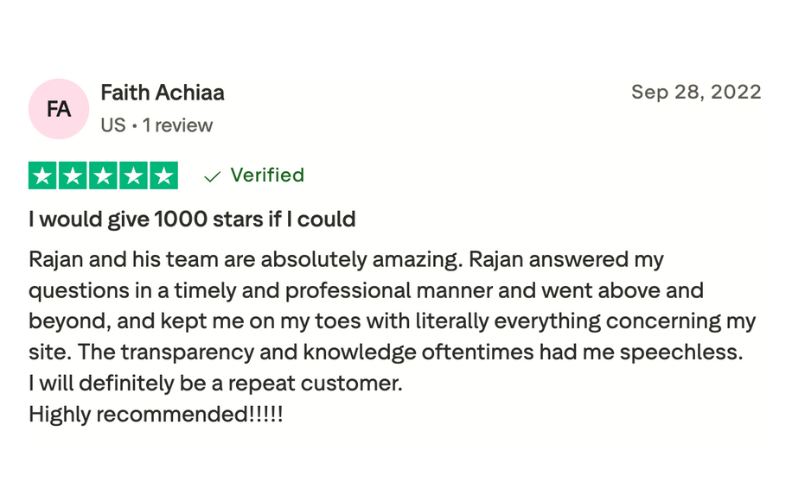Open reviewer Faith Achiaa's profile name
The height and width of the screenshot is (500, 800).
(x=162, y=93)
